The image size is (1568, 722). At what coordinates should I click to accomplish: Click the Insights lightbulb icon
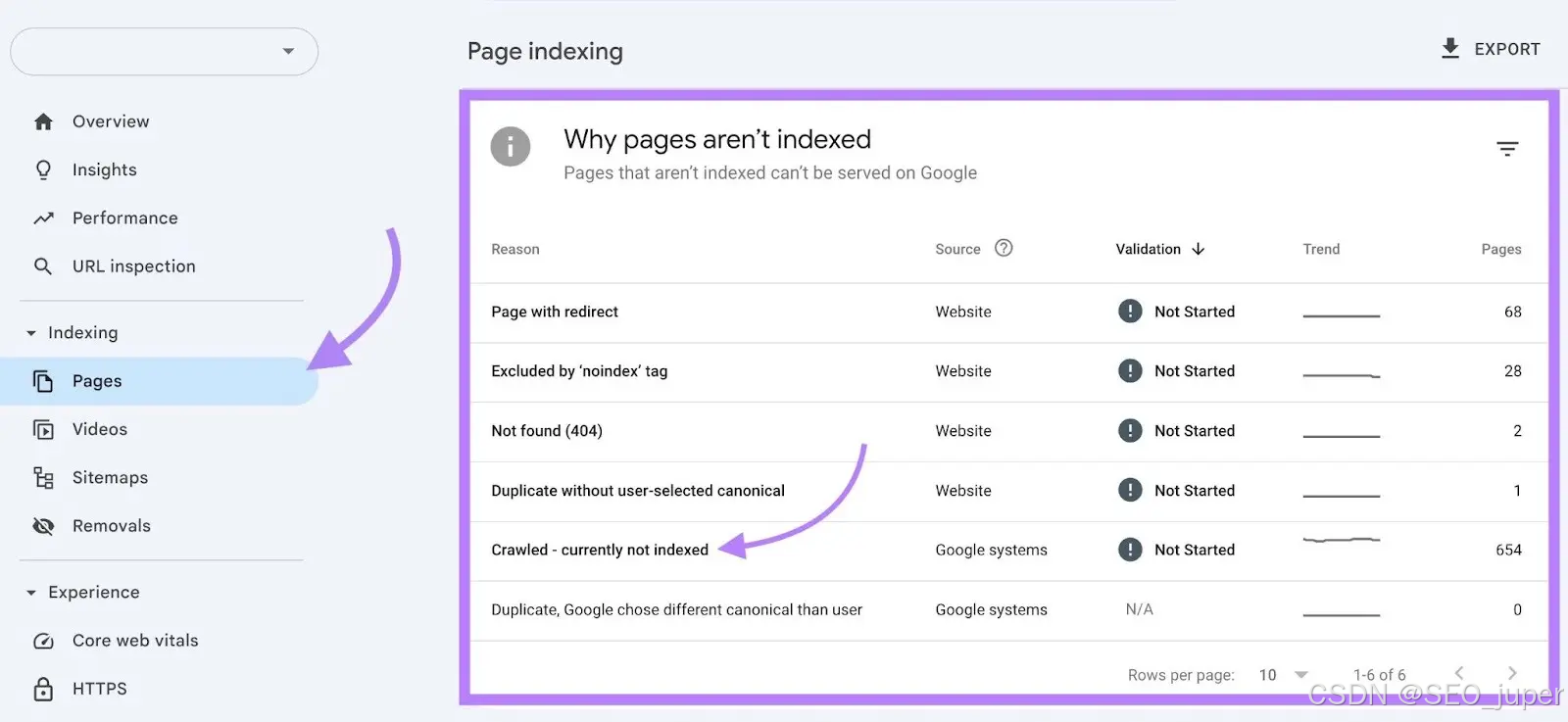(43, 169)
